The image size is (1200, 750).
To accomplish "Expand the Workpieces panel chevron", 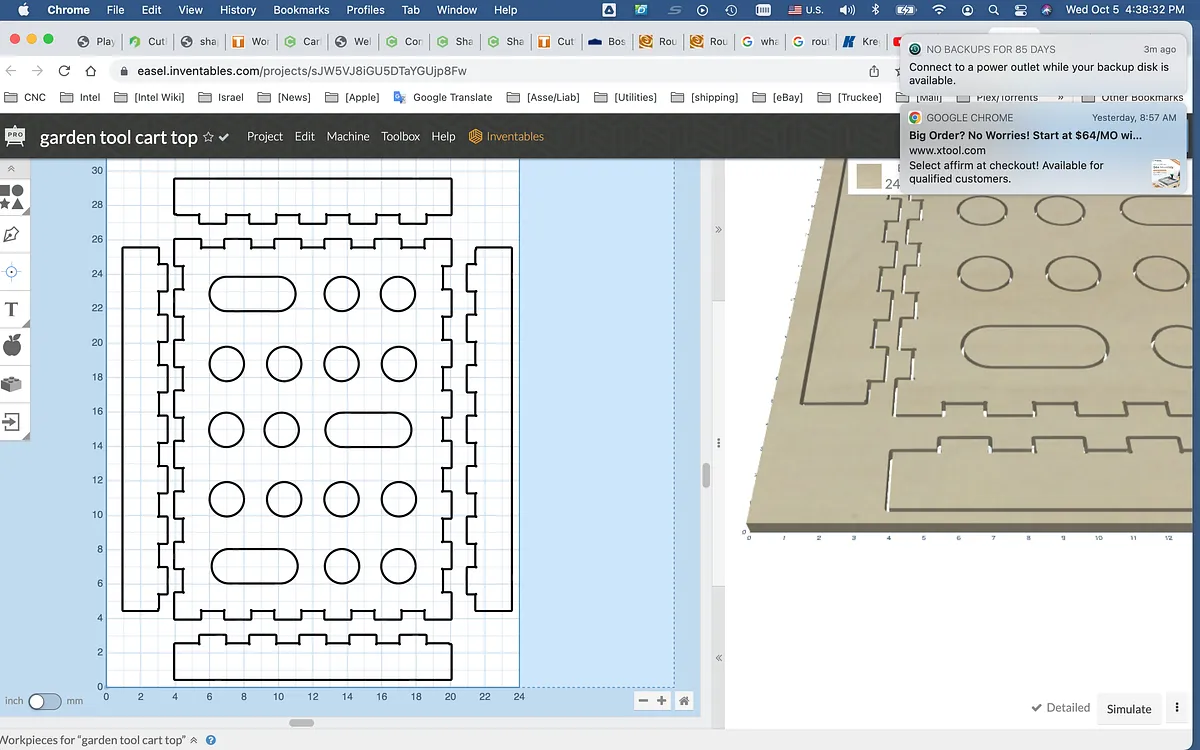I will click(x=194, y=741).
